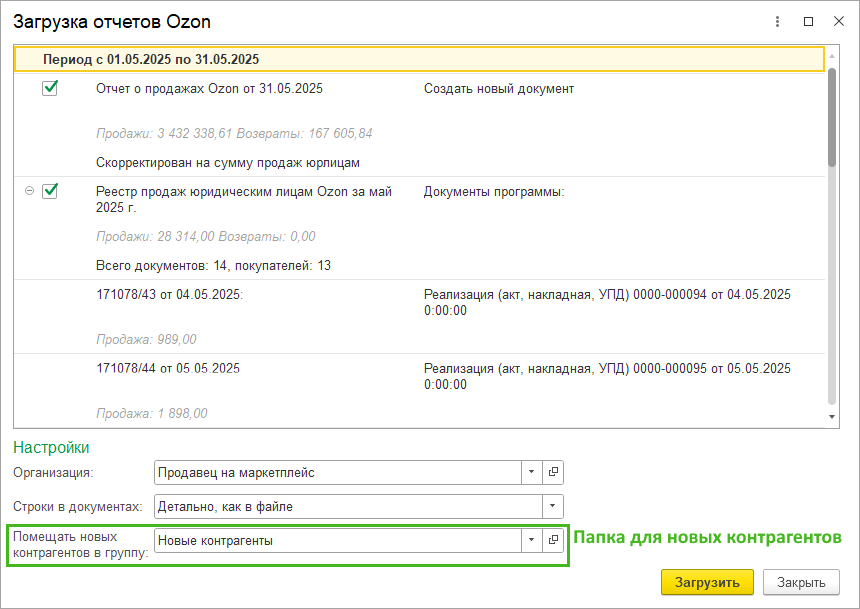Click the Документы программы: cell

494,192
